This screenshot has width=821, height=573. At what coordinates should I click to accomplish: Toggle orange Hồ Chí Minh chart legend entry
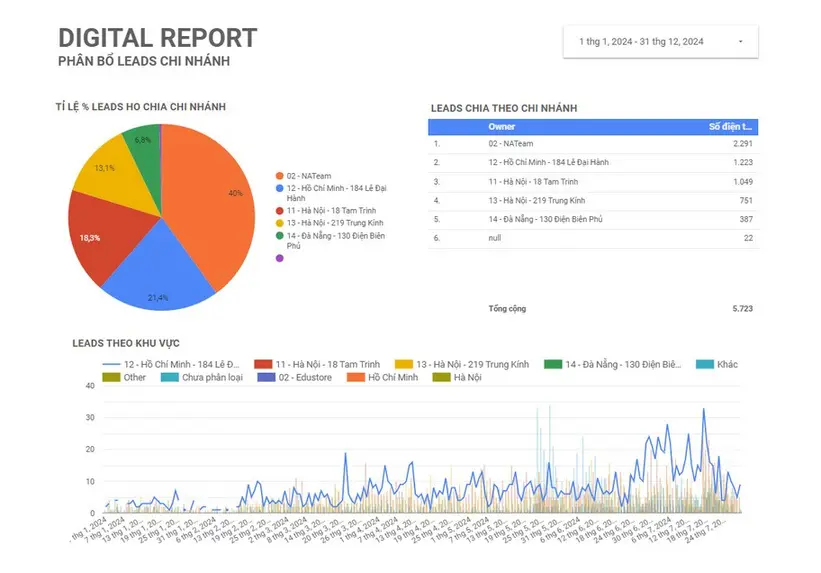383,378
